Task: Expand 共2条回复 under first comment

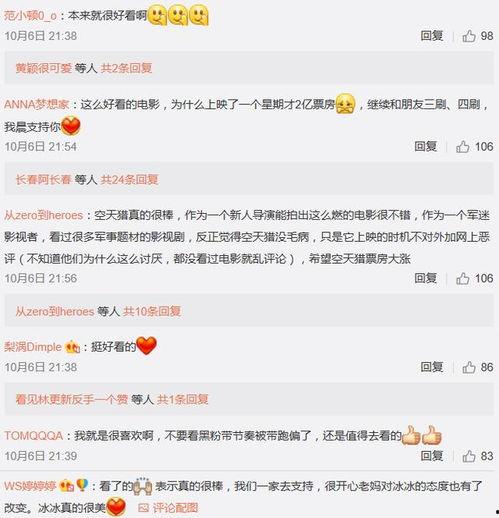Action: coord(126,68)
